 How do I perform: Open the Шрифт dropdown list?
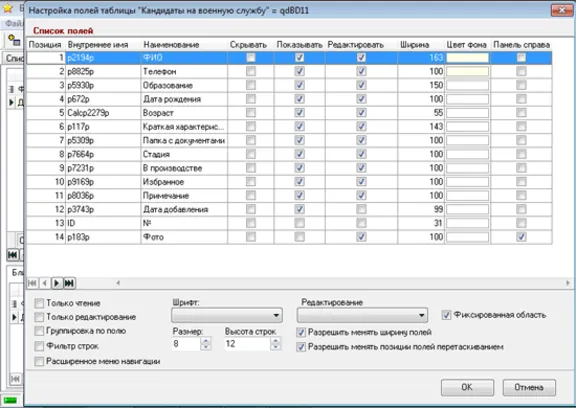pos(227,315)
